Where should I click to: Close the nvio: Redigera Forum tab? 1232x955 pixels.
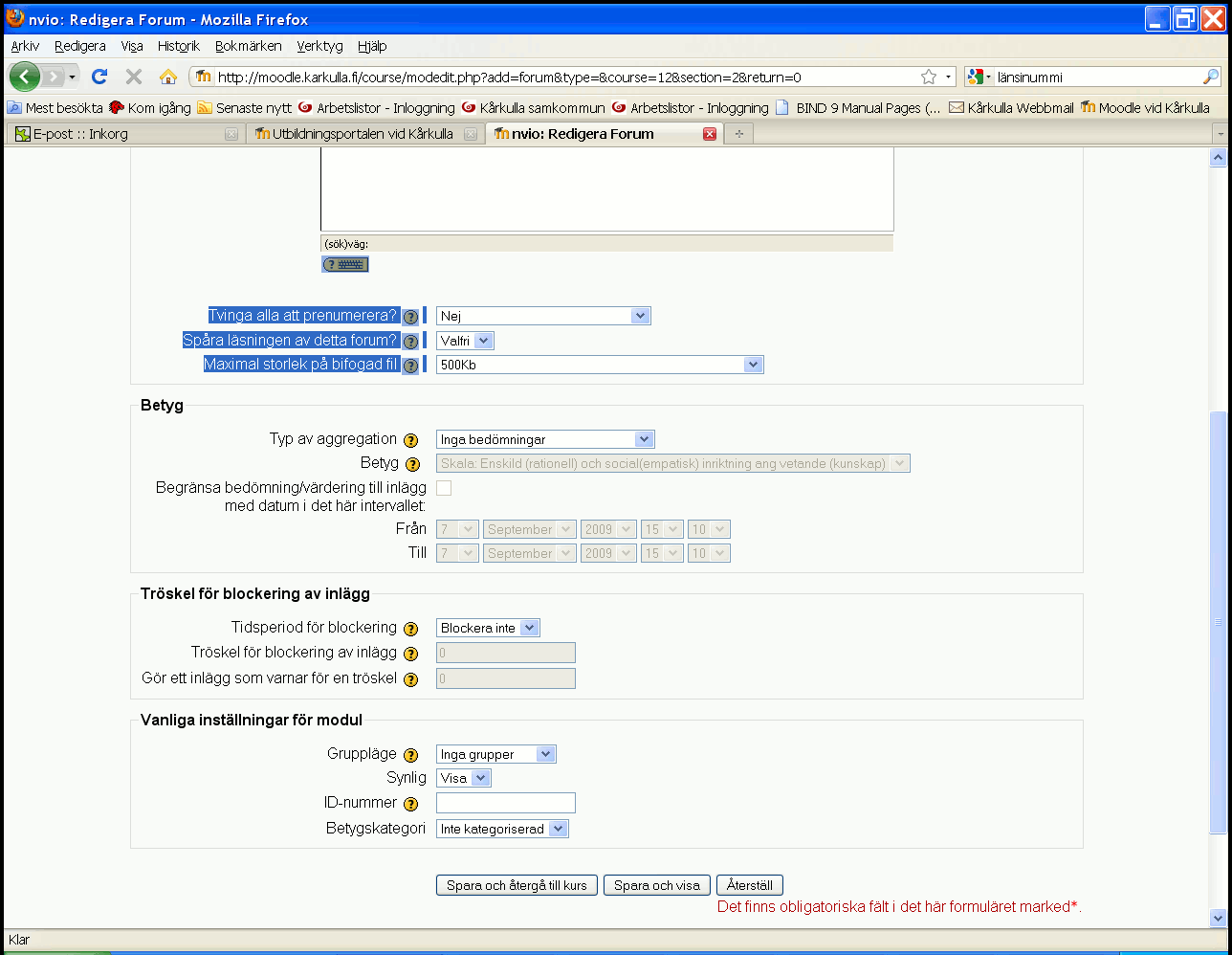point(710,134)
